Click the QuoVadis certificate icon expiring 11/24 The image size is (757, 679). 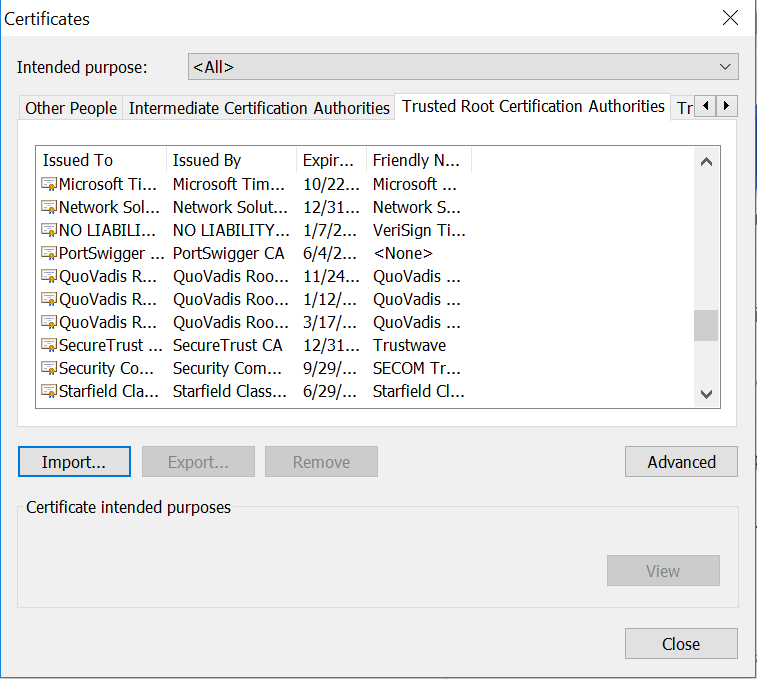tap(48, 276)
